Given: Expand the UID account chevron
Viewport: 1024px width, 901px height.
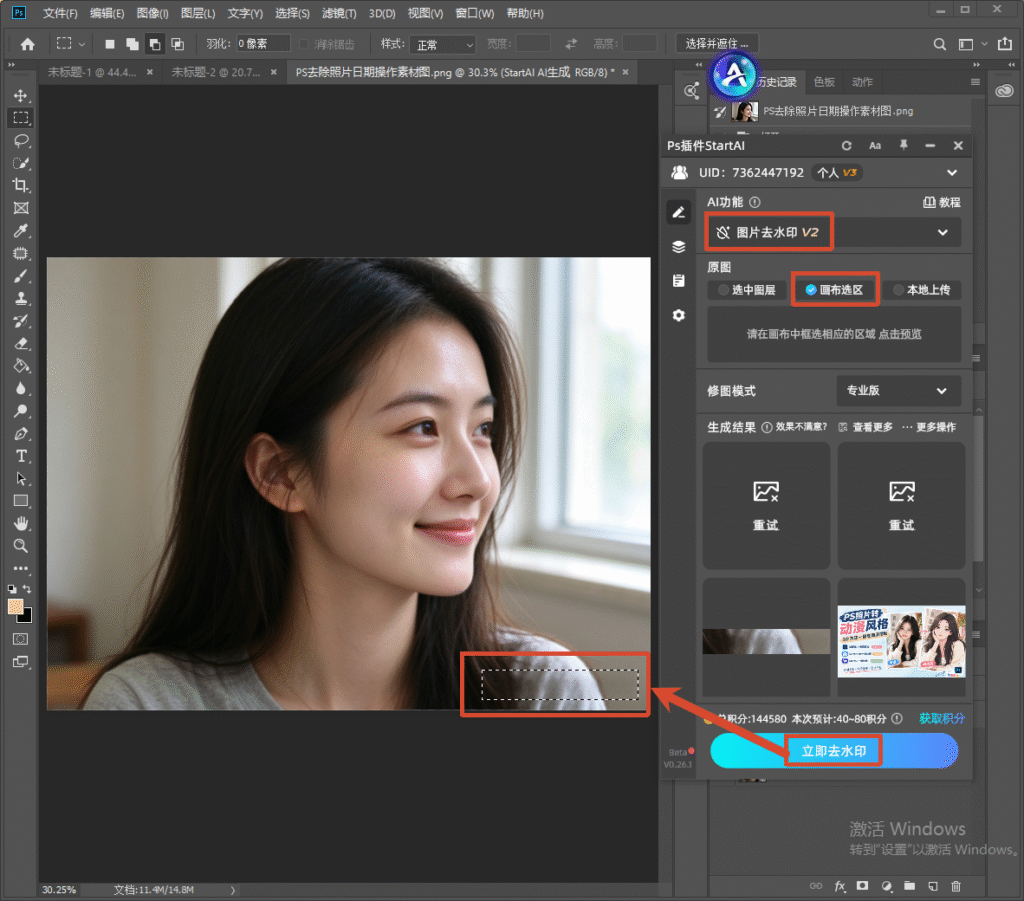Looking at the screenshot, I should 952,173.
